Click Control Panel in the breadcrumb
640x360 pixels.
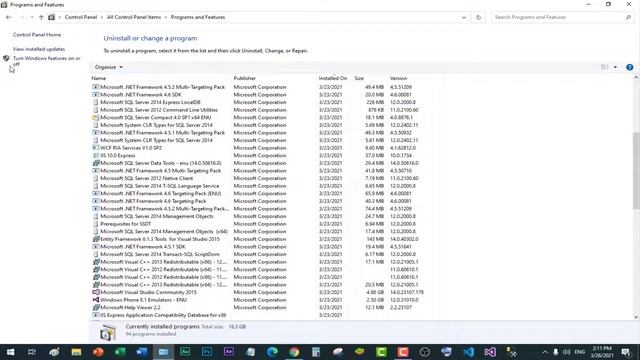click(x=81, y=17)
